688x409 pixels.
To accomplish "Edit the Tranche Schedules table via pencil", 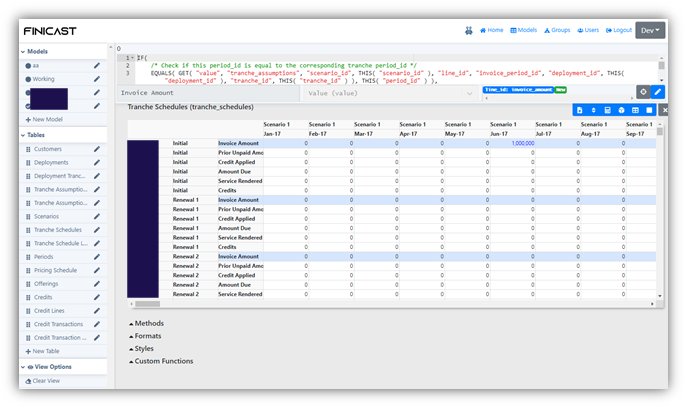I will [97, 230].
